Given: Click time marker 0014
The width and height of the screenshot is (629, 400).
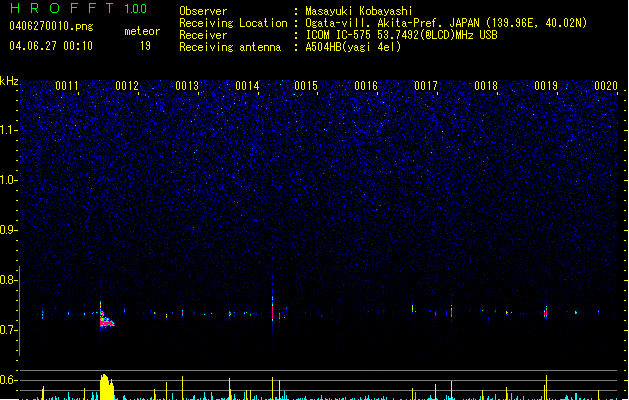Looking at the screenshot, I should 247,86.
